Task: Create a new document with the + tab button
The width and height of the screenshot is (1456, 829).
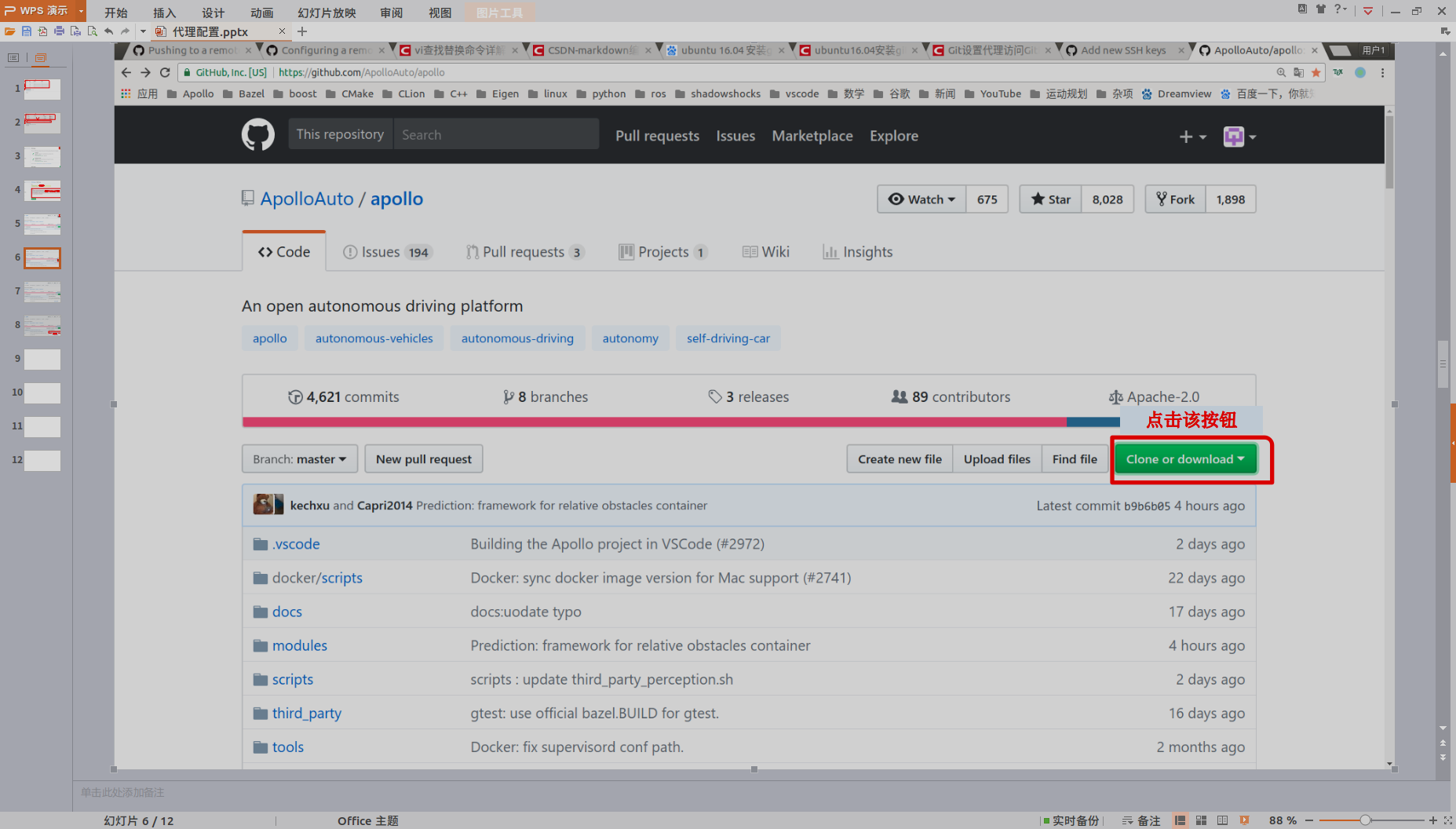Action: coord(301,32)
